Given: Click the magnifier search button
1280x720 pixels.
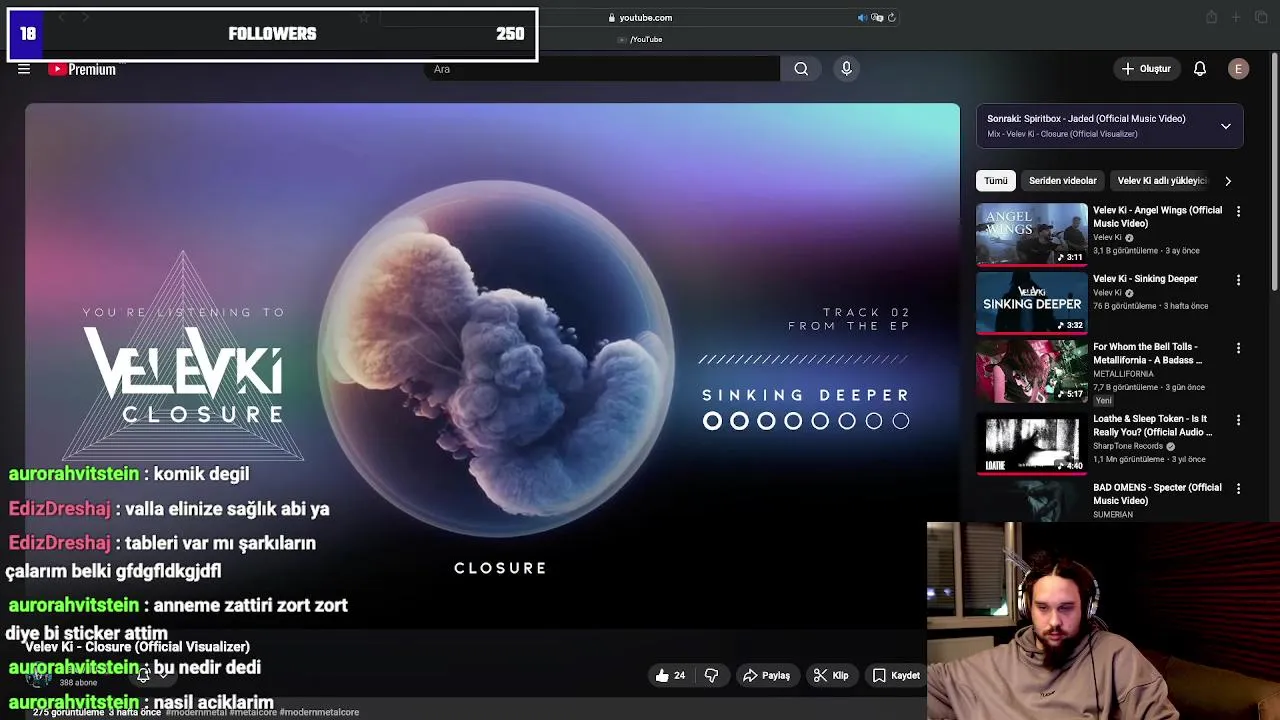Looking at the screenshot, I should coord(801,69).
